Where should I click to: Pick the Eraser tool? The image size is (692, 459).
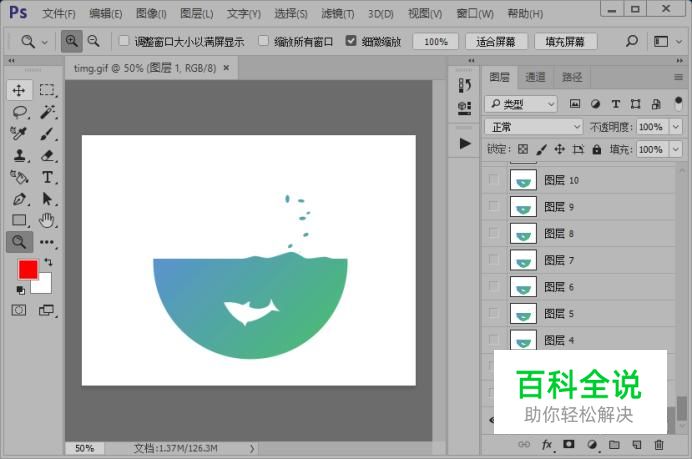[x=47, y=155]
